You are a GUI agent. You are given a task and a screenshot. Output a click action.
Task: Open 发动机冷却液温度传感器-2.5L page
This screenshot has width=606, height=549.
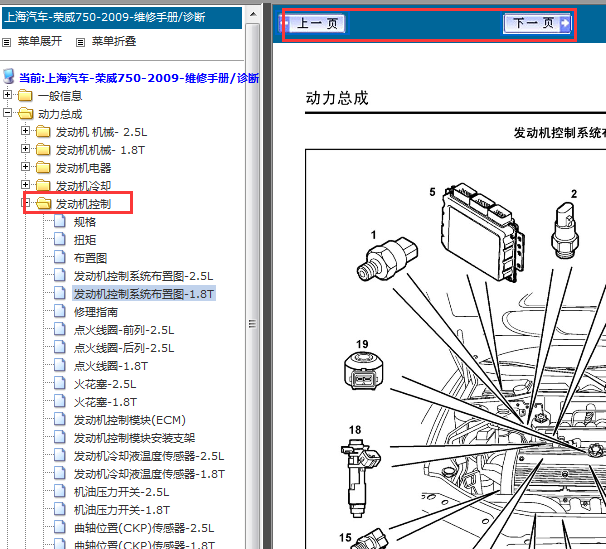[x=149, y=456]
